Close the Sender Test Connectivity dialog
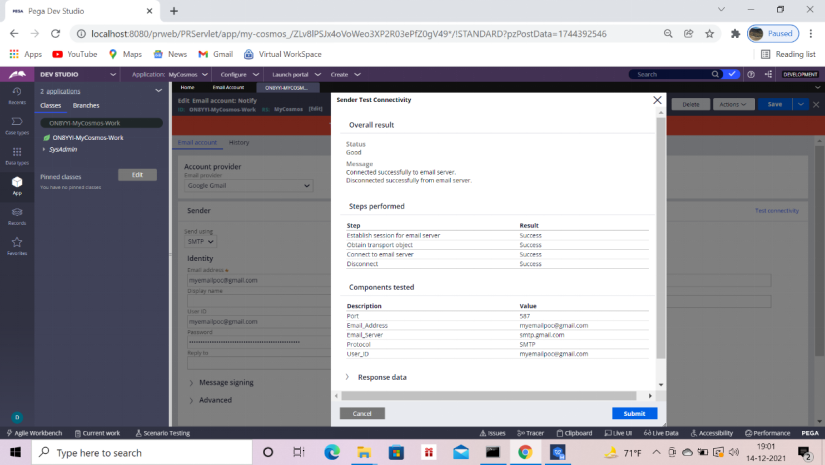Viewport: 825px width, 465px height. [x=657, y=100]
